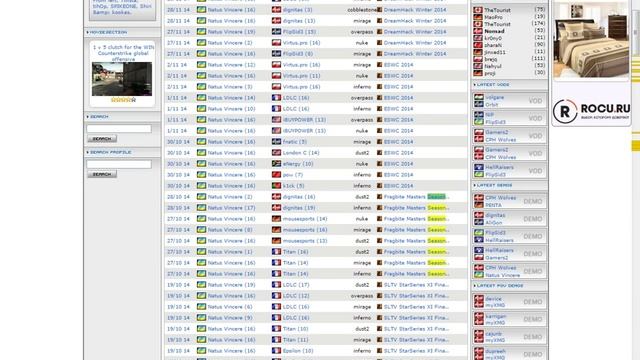Click the Ukrainian flag beside Natus Vincere (14)
This screenshot has width=640, height=360.
[201, 98]
